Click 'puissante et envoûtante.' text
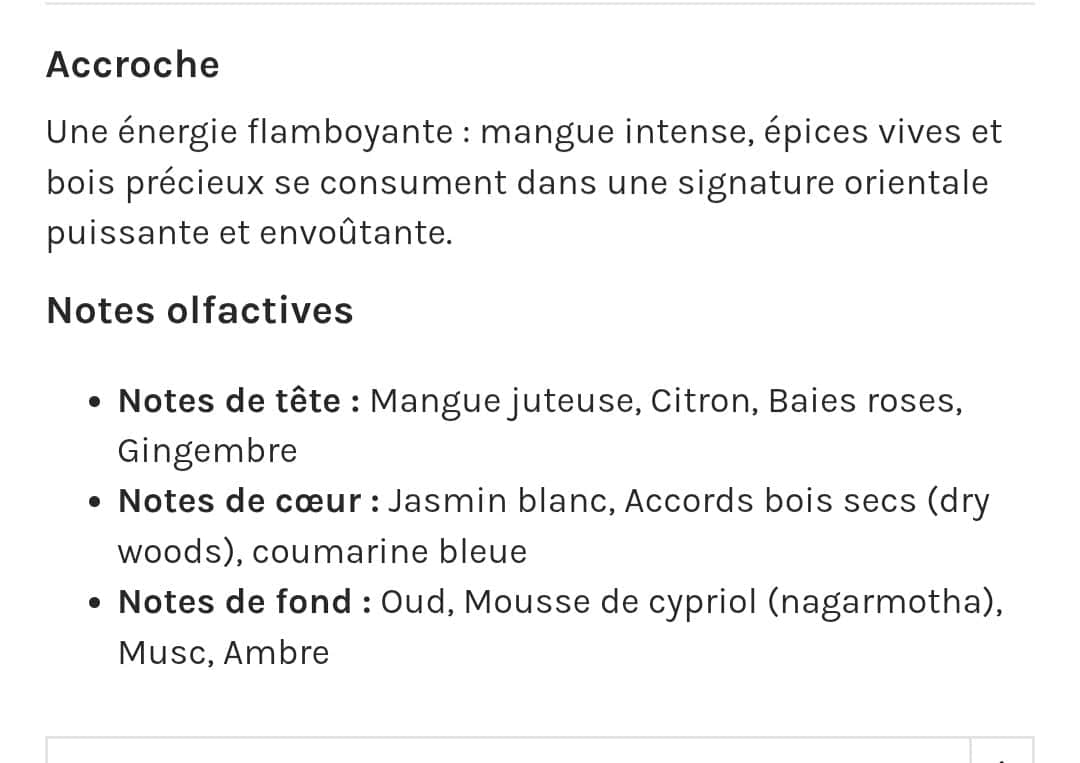Viewport: 1080px width, 763px height. (x=249, y=233)
